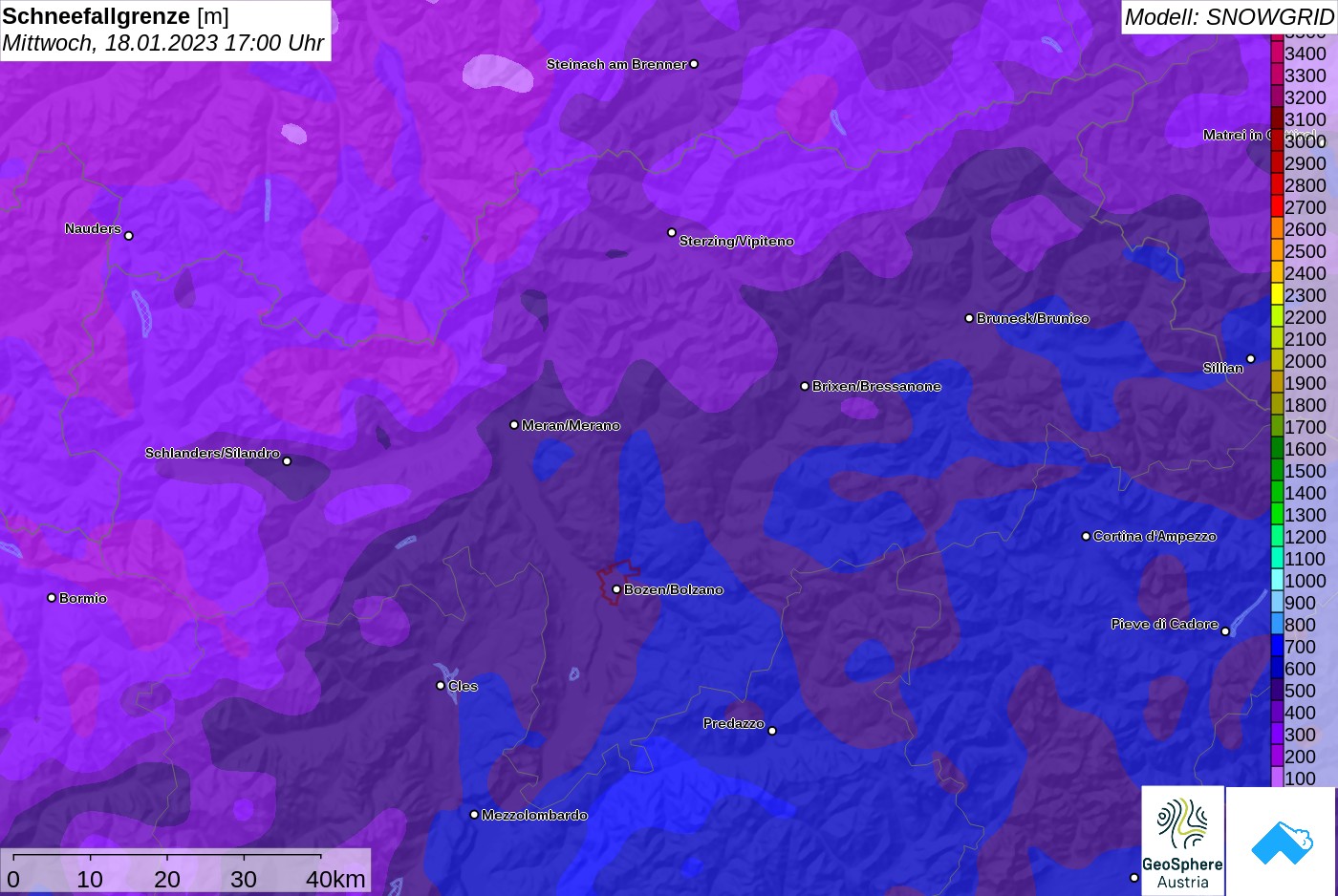The width and height of the screenshot is (1338, 896).
Task: Click the Bozen/Bolzano label text
Action: click(674, 589)
